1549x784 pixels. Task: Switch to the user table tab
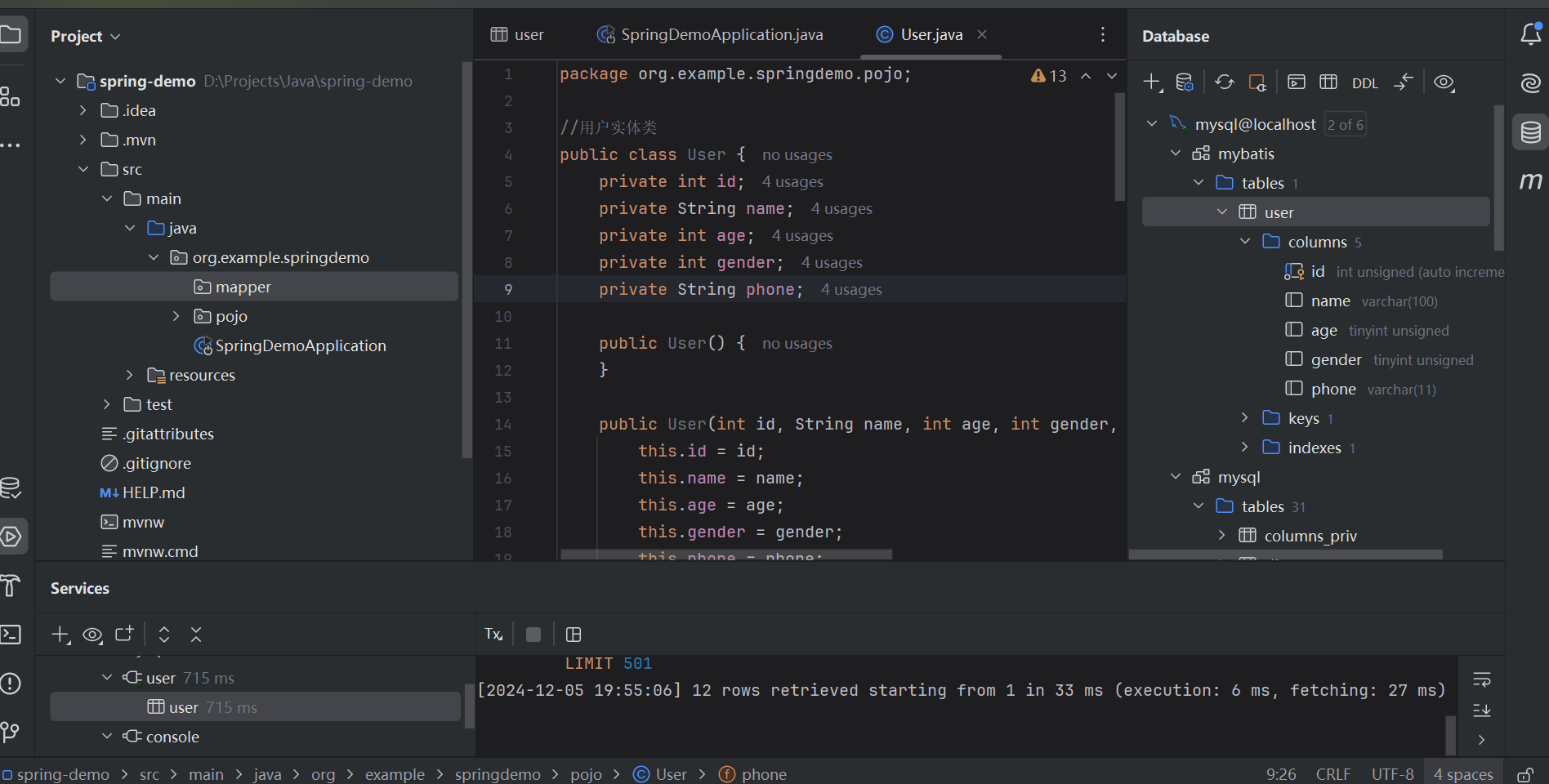pyautogui.click(x=517, y=34)
